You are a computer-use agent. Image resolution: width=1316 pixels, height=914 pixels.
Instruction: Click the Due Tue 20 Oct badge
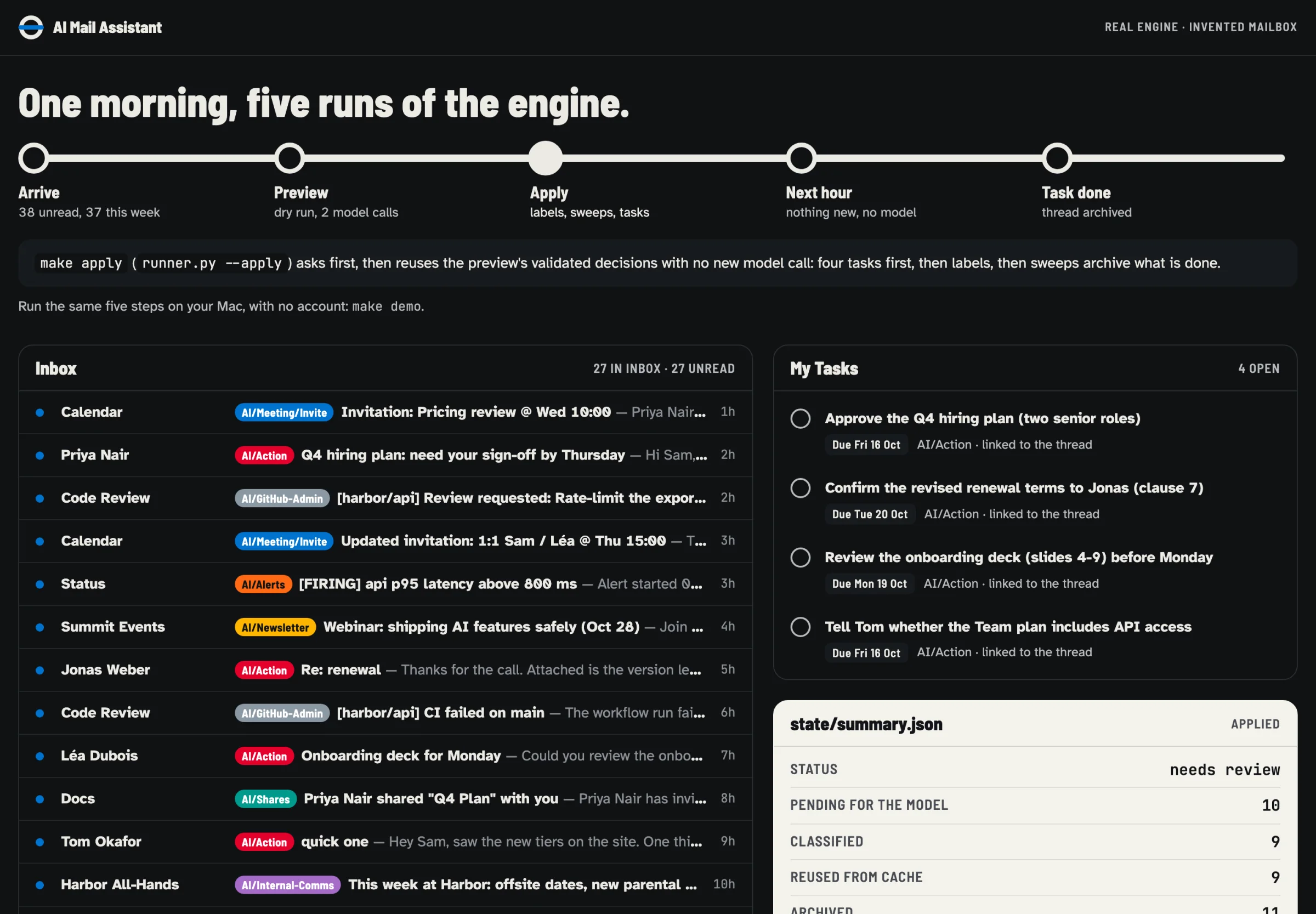[x=870, y=514]
